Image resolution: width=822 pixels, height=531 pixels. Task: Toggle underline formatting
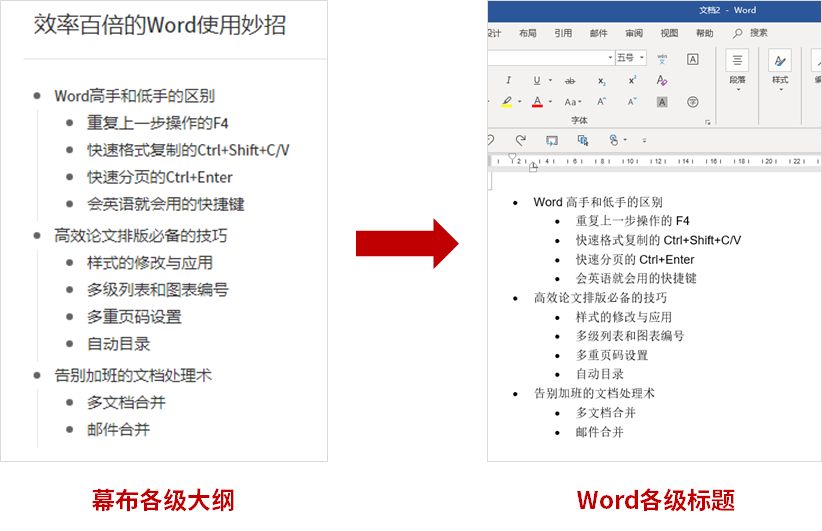click(537, 80)
